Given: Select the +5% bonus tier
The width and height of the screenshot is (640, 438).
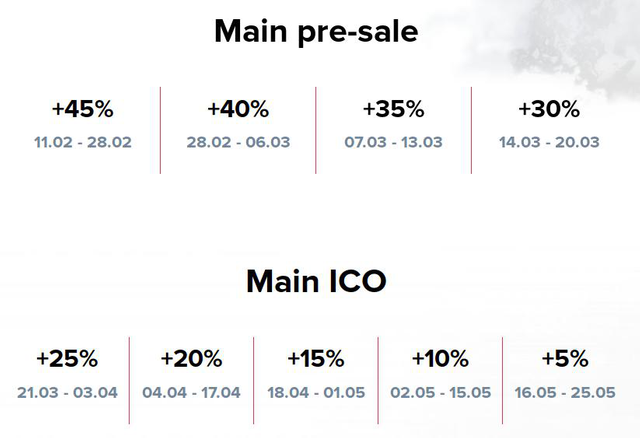Looking at the screenshot, I should (x=565, y=359).
